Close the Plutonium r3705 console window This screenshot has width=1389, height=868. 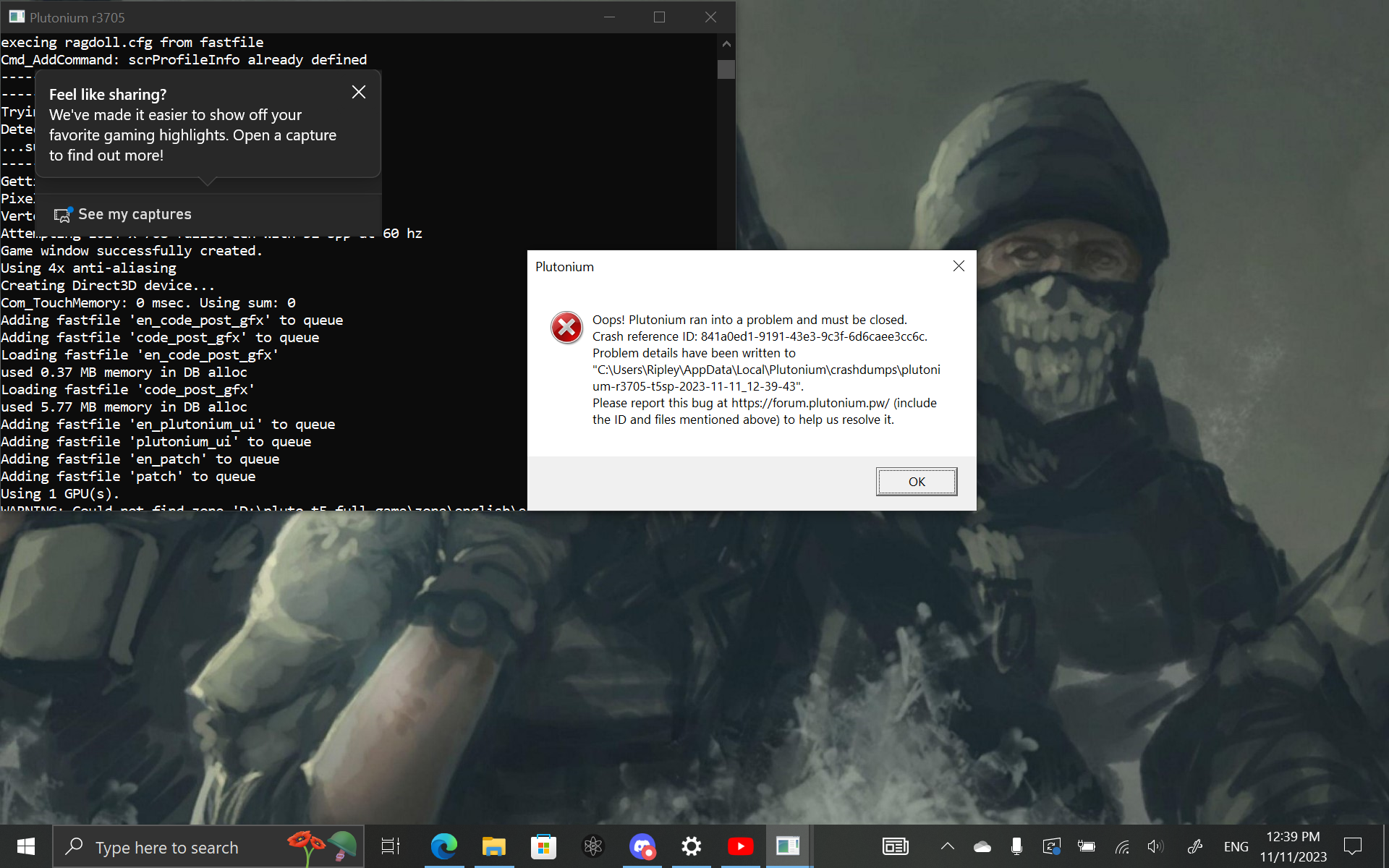click(x=710, y=17)
